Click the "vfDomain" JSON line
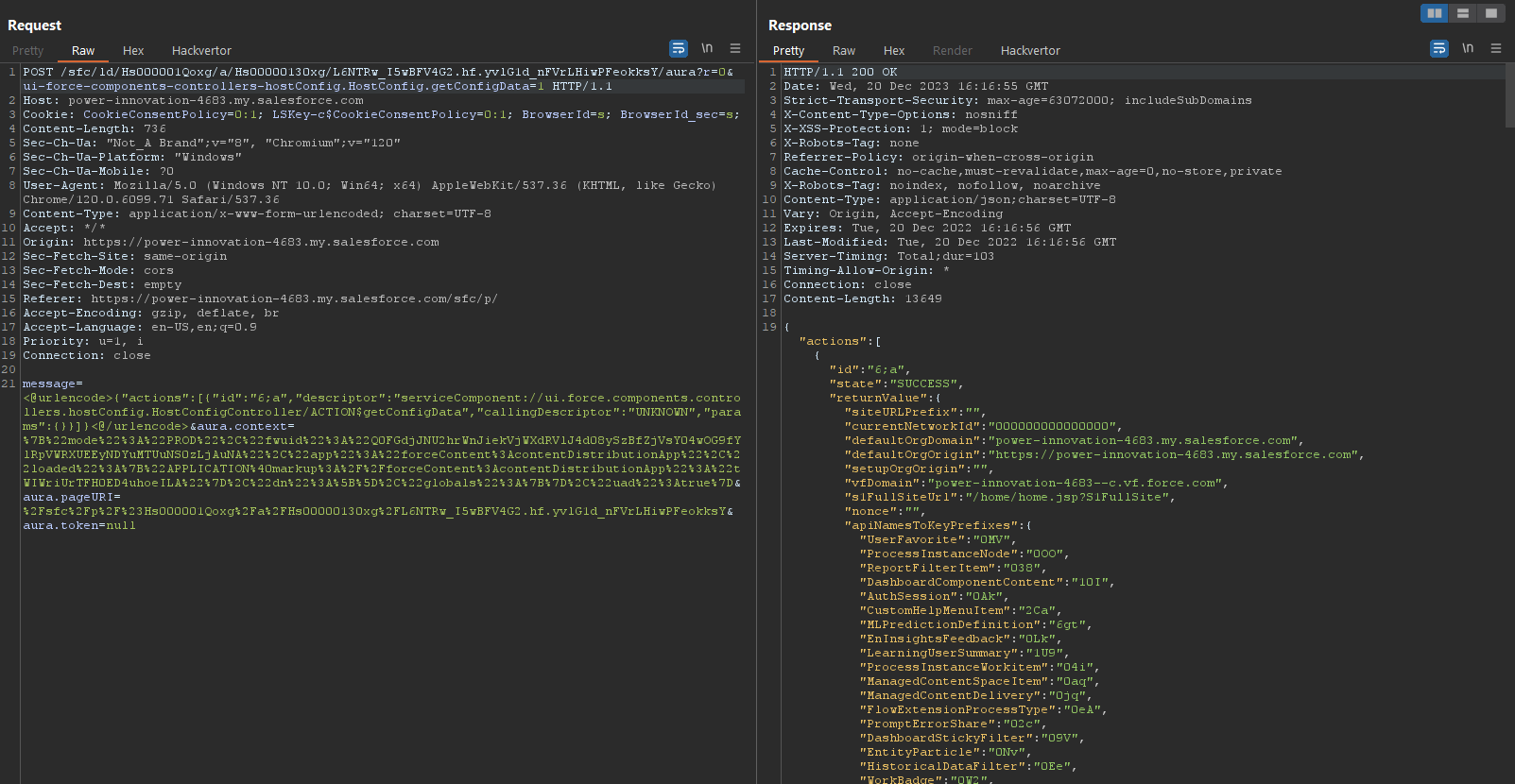 pos(1037,483)
